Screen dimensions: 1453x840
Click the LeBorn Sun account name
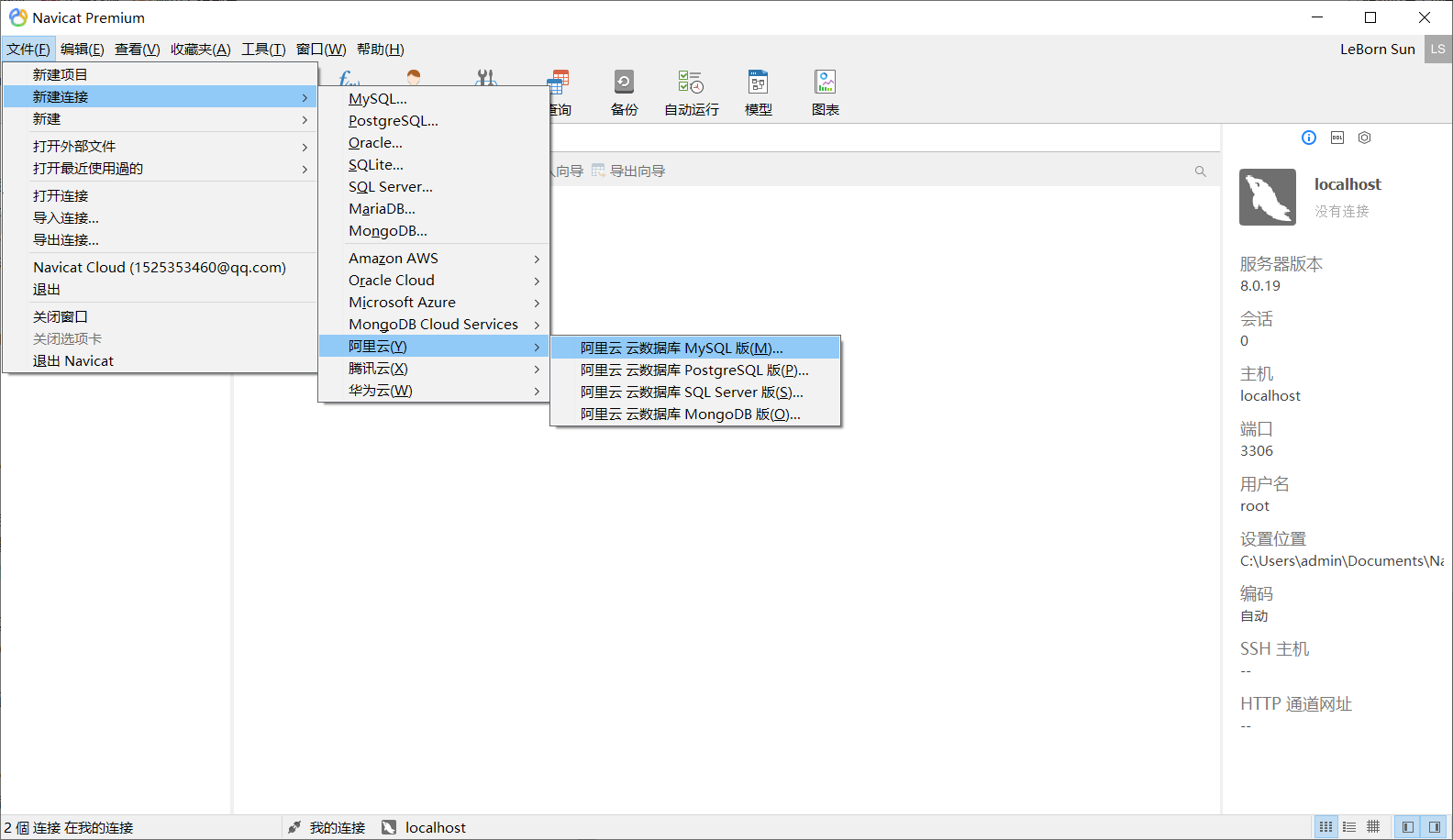(1377, 50)
